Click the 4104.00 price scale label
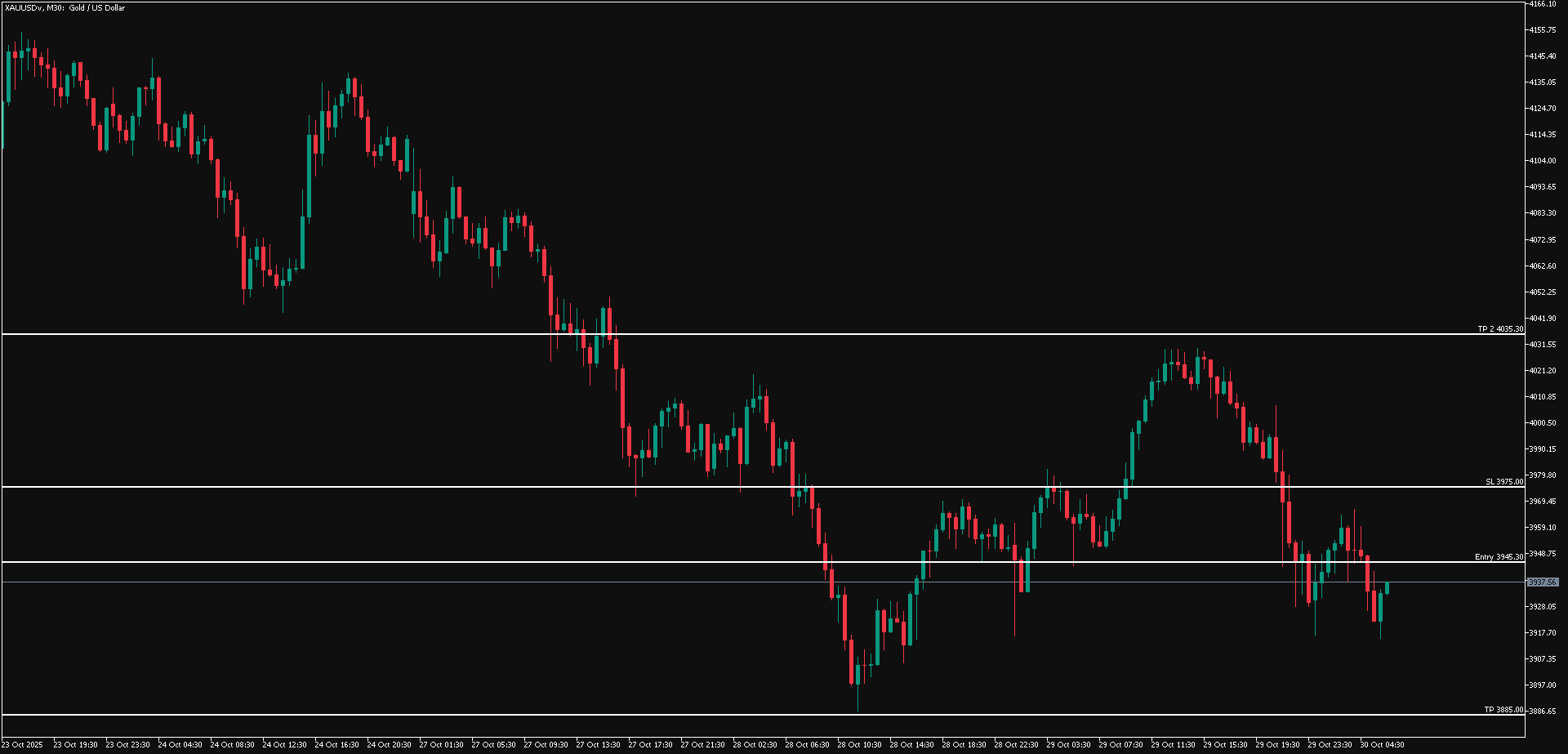 (x=1542, y=161)
